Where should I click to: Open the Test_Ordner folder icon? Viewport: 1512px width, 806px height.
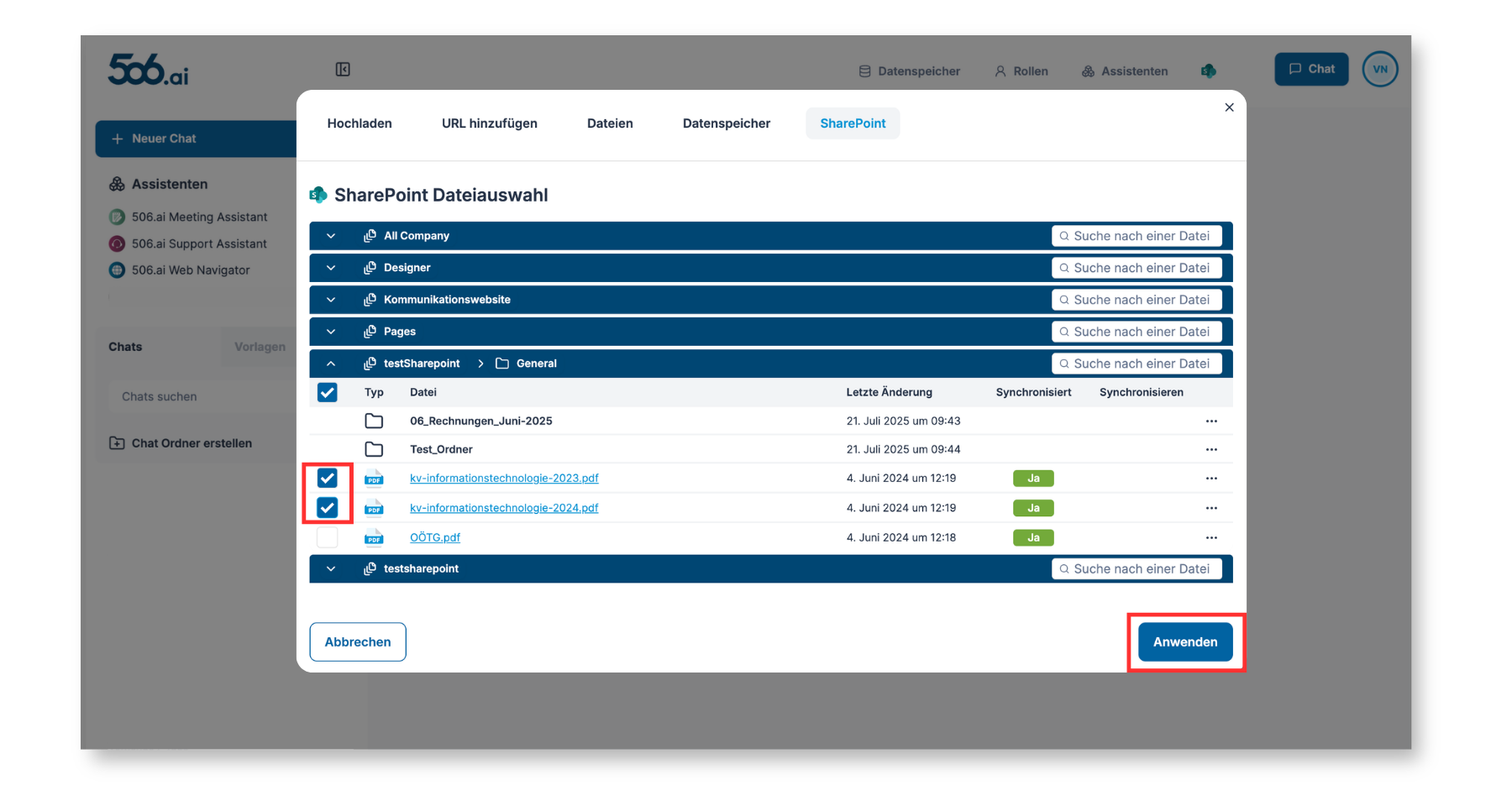click(374, 449)
